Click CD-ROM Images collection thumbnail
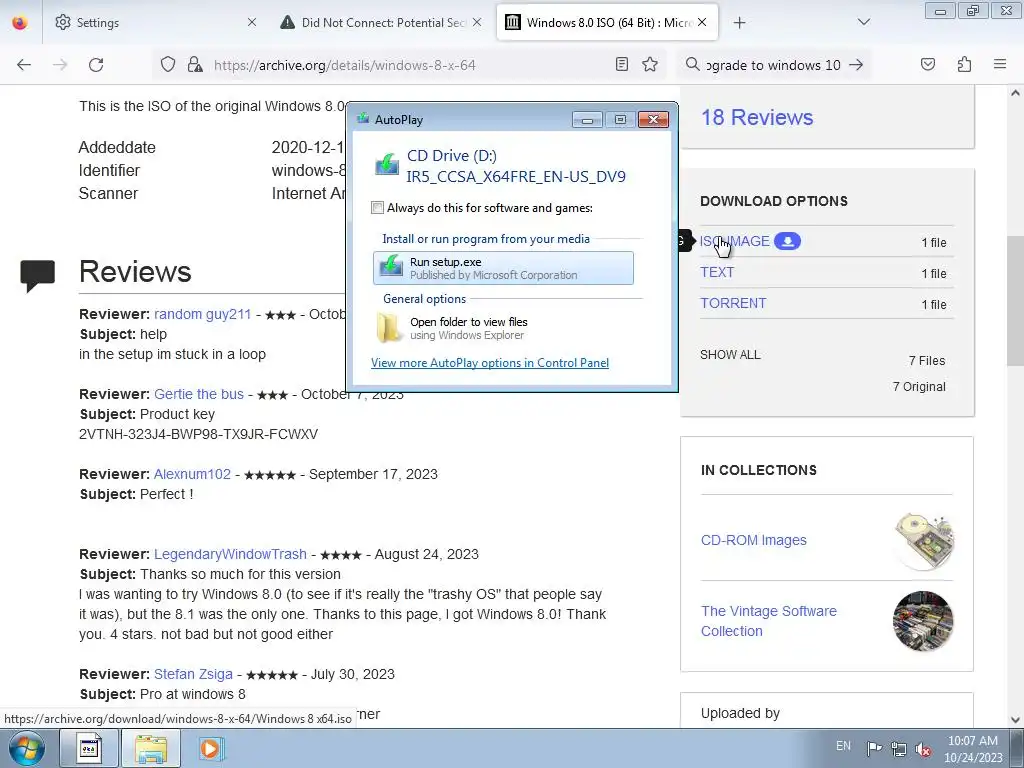 click(923, 541)
